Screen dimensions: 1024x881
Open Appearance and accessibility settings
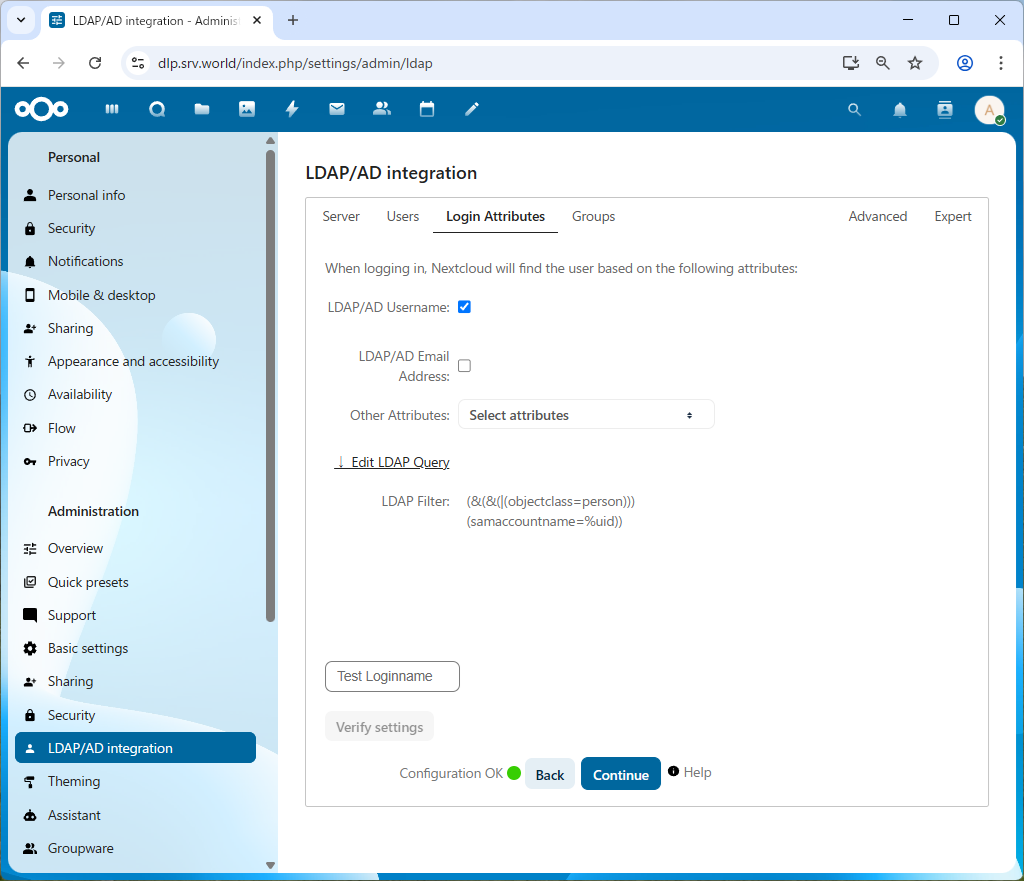pos(136,361)
